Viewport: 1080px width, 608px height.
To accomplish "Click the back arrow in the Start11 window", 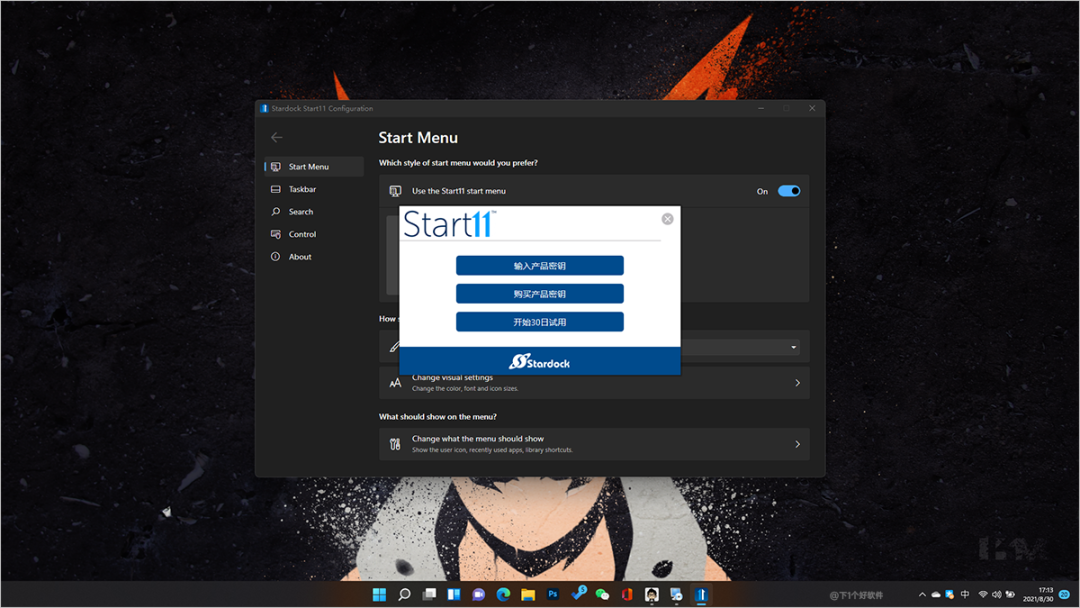I will coord(277,138).
